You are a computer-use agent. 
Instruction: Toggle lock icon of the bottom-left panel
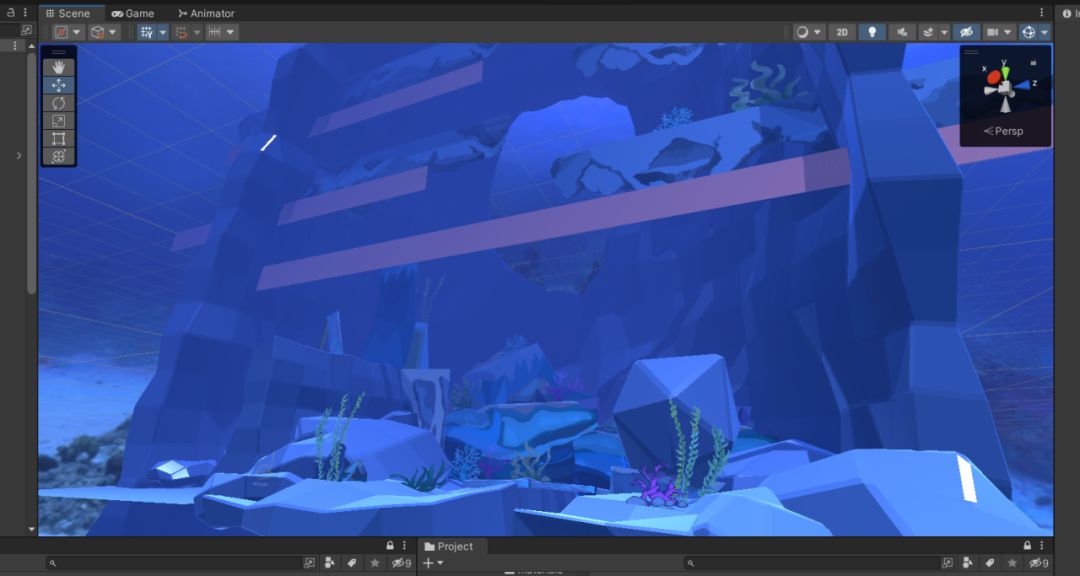click(390, 546)
